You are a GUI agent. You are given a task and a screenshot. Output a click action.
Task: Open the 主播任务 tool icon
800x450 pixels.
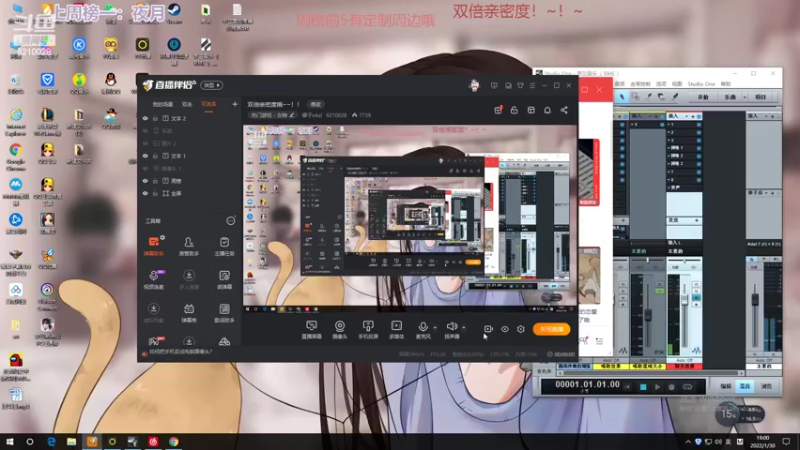[224, 246]
